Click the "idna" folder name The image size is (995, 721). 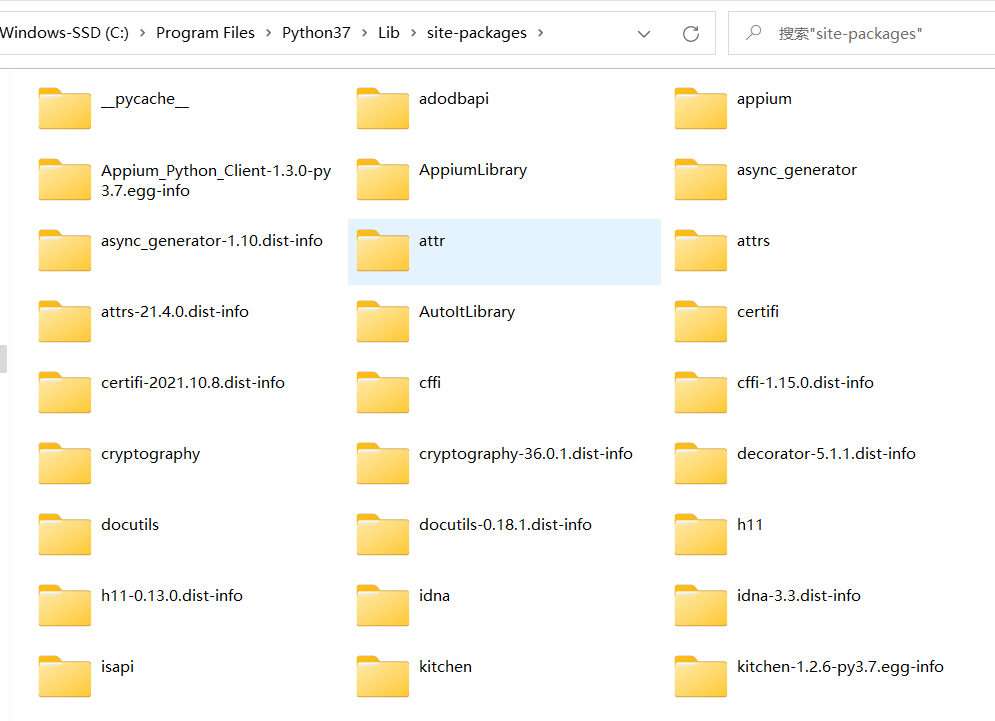point(434,596)
